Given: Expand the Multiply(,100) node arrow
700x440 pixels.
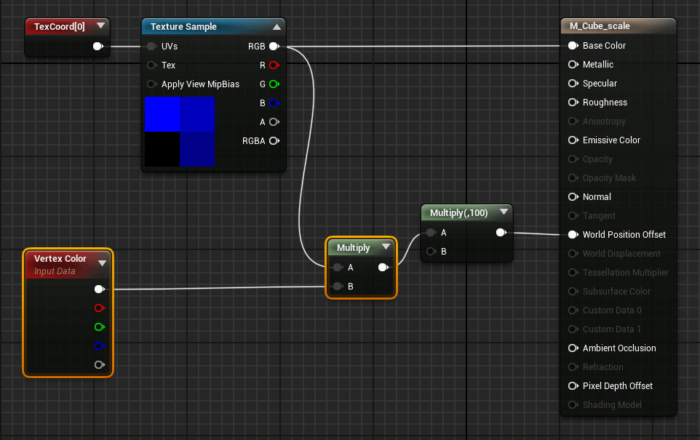Looking at the screenshot, I should click(x=503, y=212).
